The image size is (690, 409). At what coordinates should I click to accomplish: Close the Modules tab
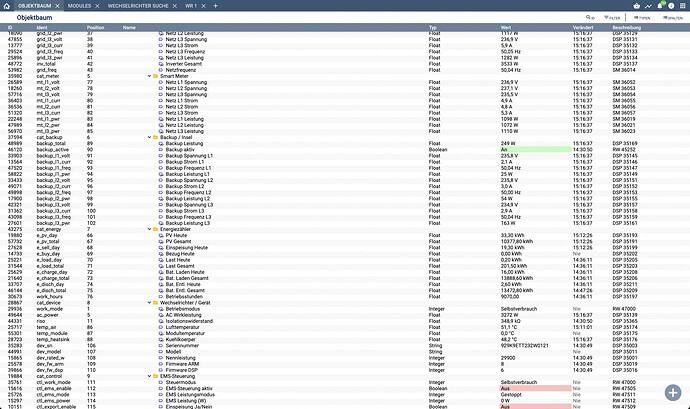97,6
